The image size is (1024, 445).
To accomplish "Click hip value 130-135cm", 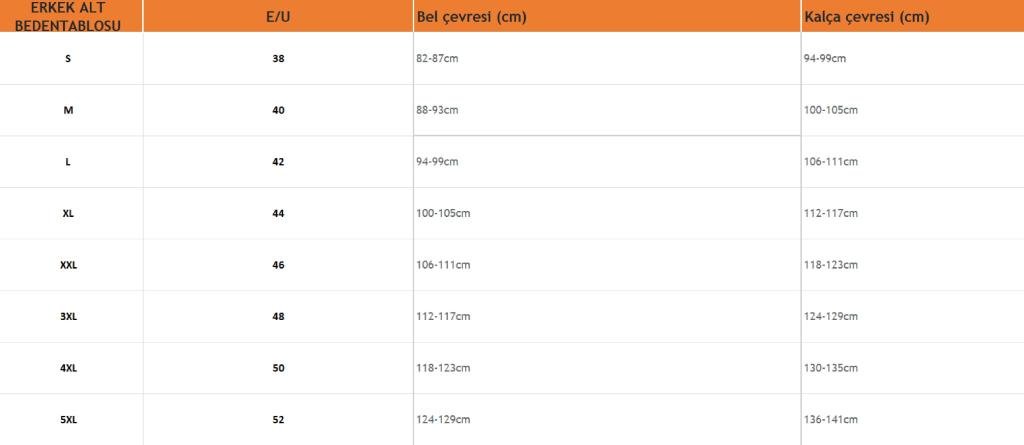I will (x=831, y=368).
